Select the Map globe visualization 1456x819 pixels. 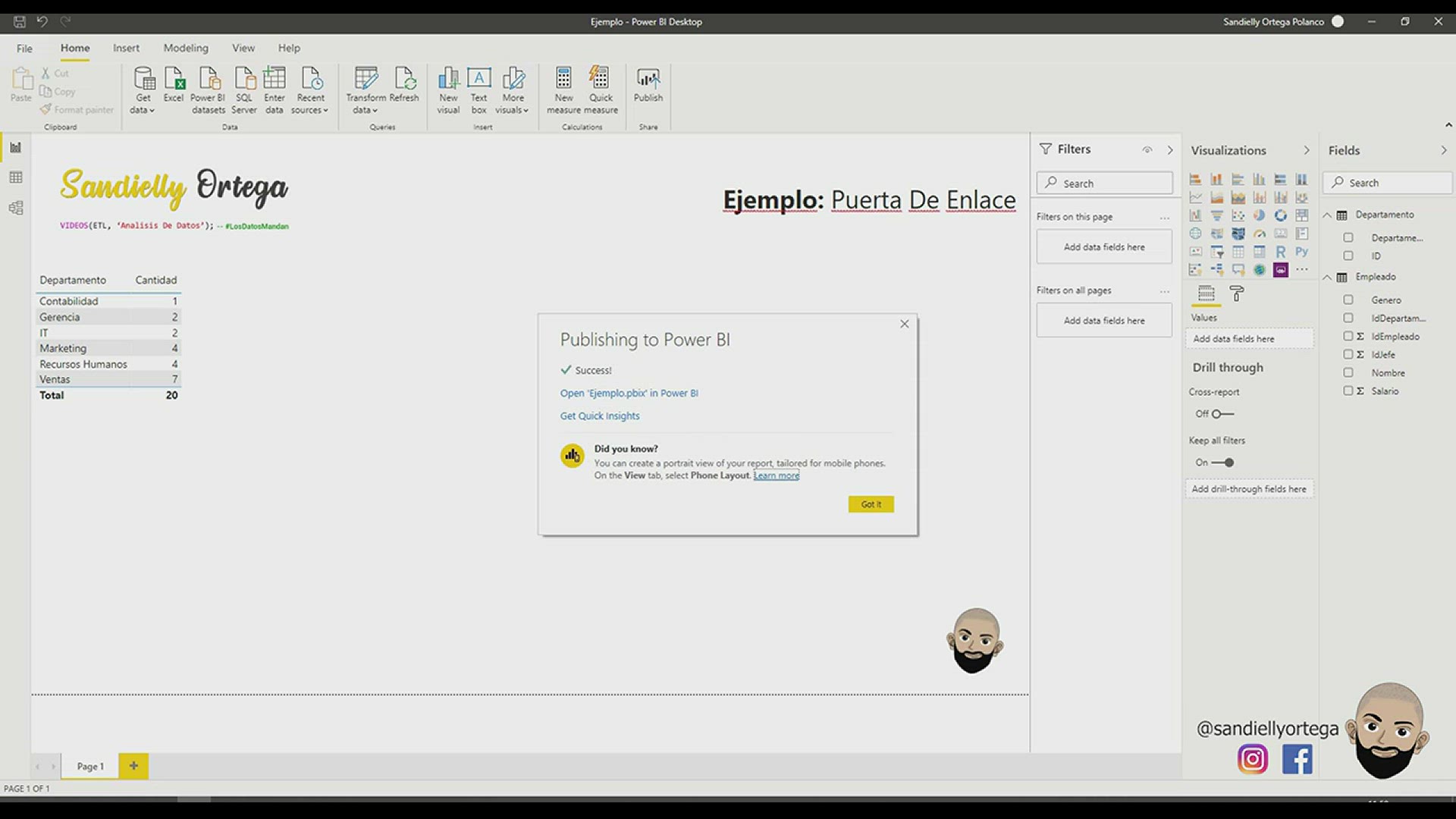[x=1195, y=234]
